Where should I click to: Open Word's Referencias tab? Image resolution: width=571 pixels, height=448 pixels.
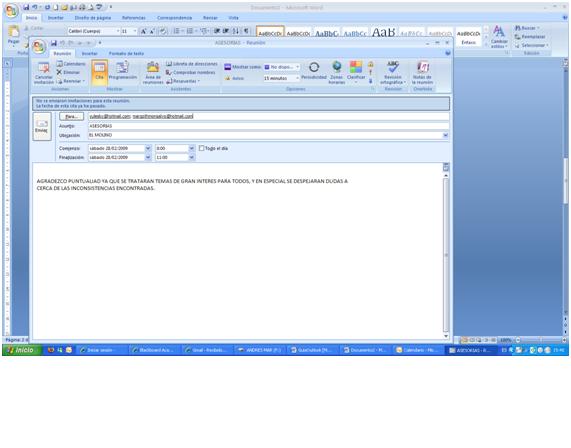(133, 17)
